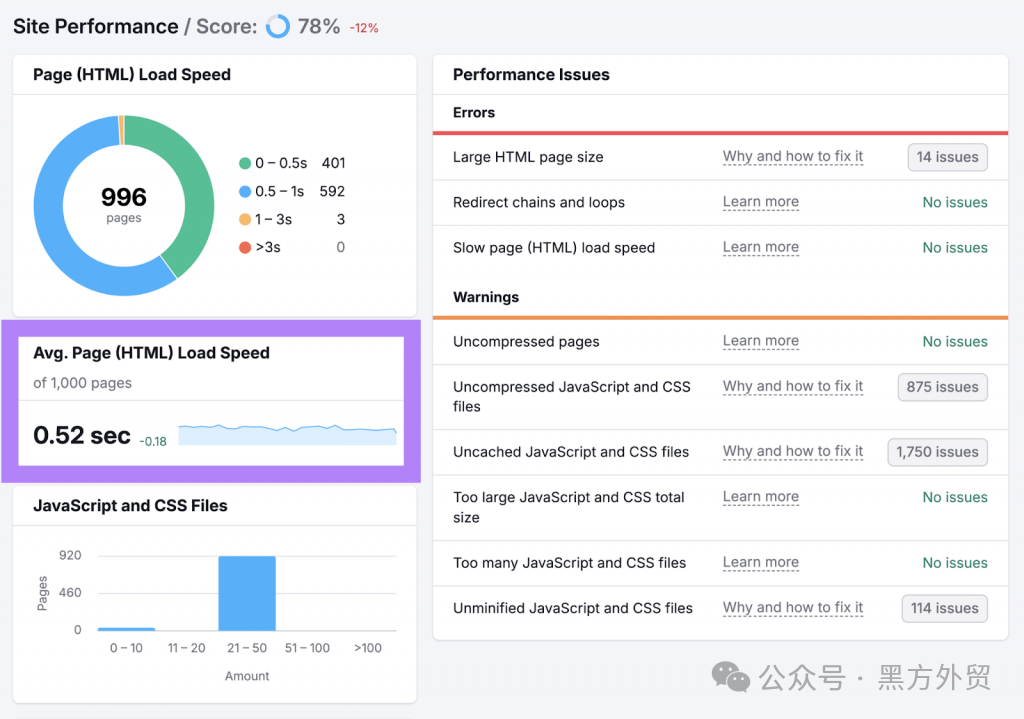Click the -12% score change indicator
1024x719 pixels.
tap(364, 28)
